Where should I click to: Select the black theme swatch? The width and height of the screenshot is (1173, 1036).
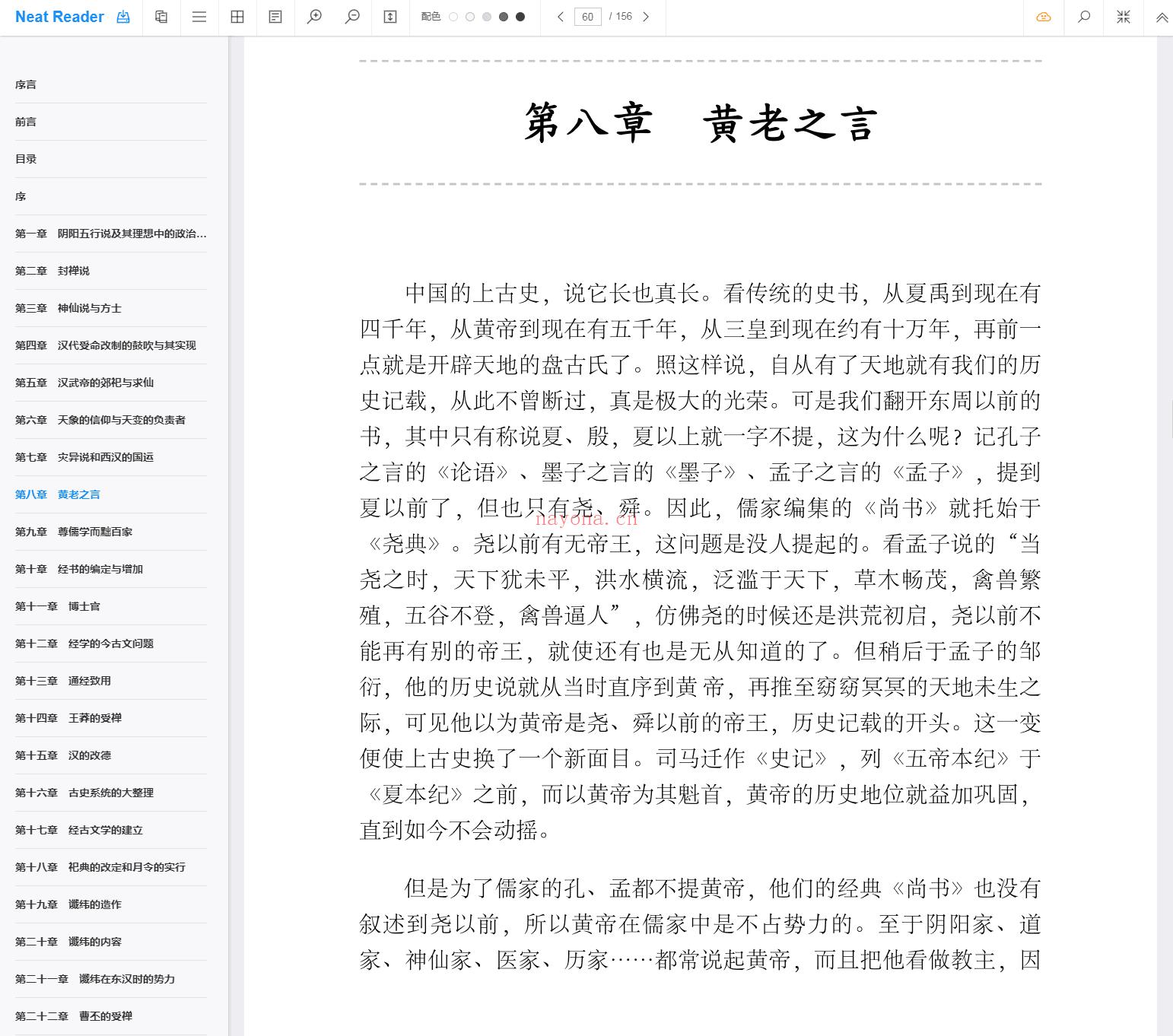coord(520,17)
